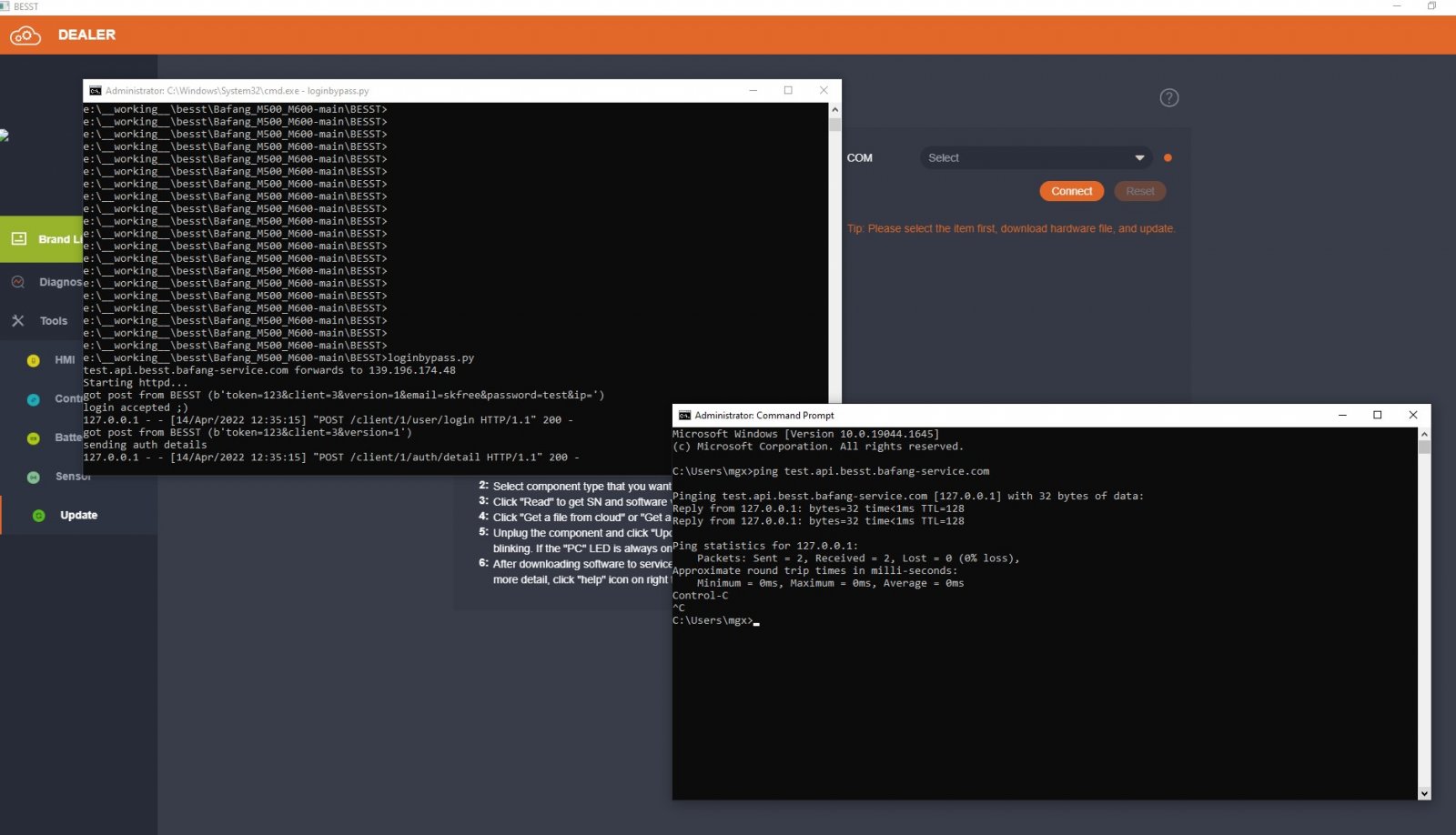Close the Administrator Command Prompt window
Viewport: 1456px width, 835px height.
tap(1413, 415)
